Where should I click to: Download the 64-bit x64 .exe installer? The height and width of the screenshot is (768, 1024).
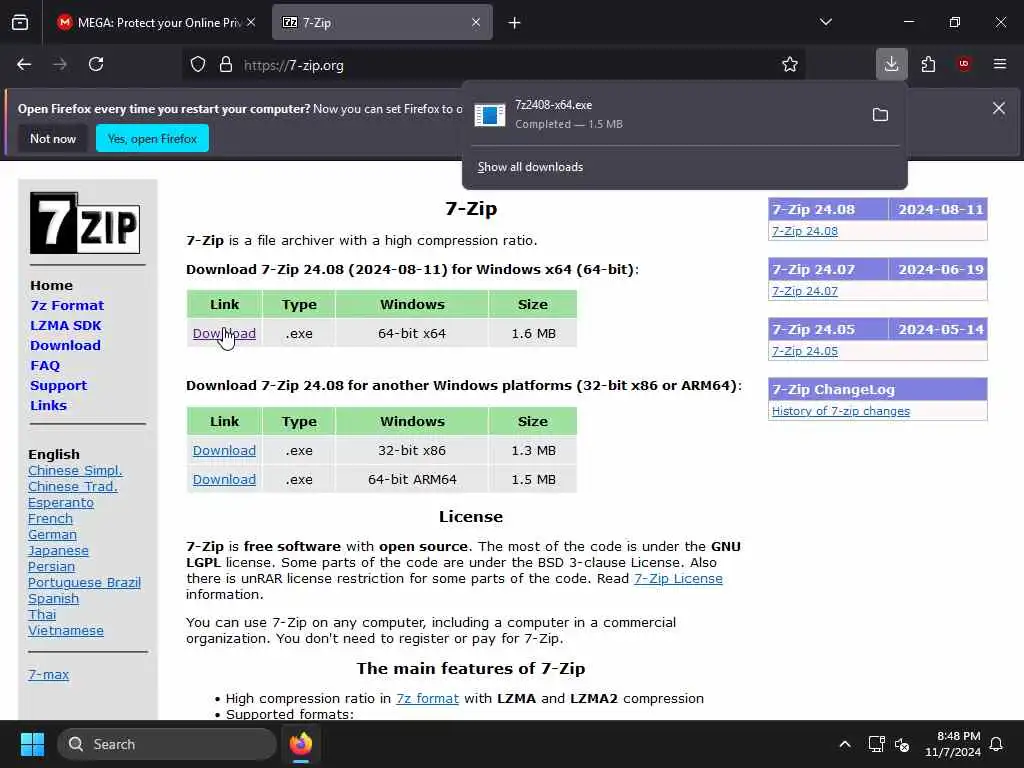(x=224, y=334)
